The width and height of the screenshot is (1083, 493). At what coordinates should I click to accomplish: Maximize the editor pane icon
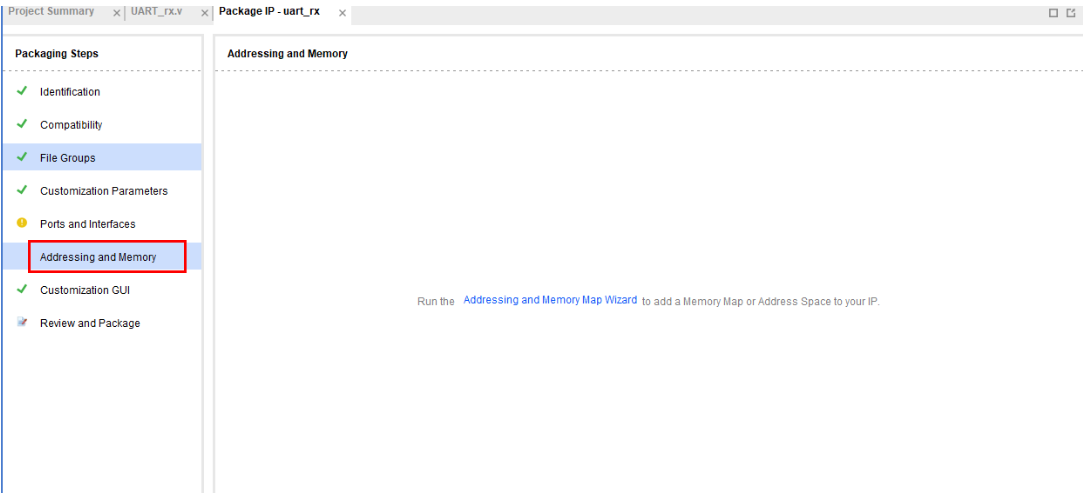pos(1053,12)
